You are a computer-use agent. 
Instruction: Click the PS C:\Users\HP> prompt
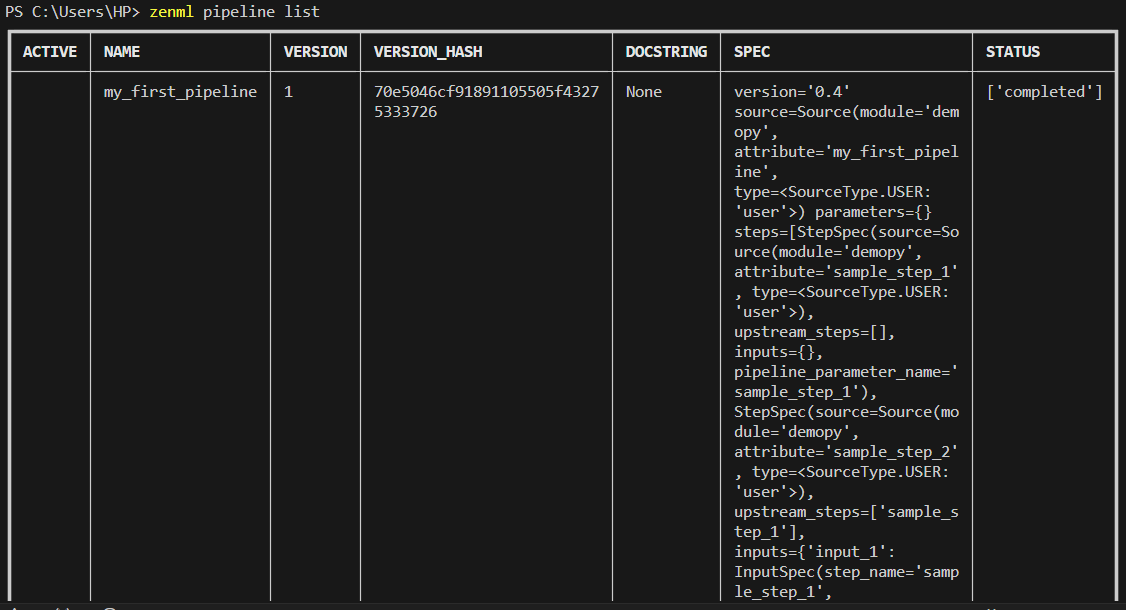coord(72,11)
